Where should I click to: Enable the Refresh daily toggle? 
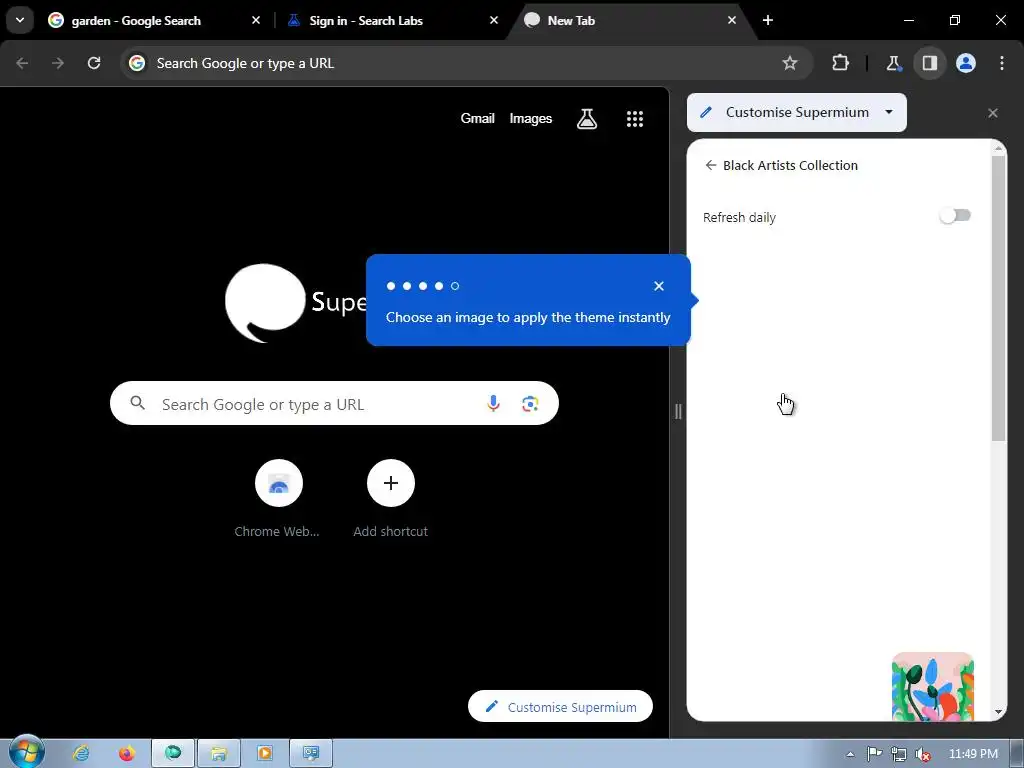click(x=955, y=216)
